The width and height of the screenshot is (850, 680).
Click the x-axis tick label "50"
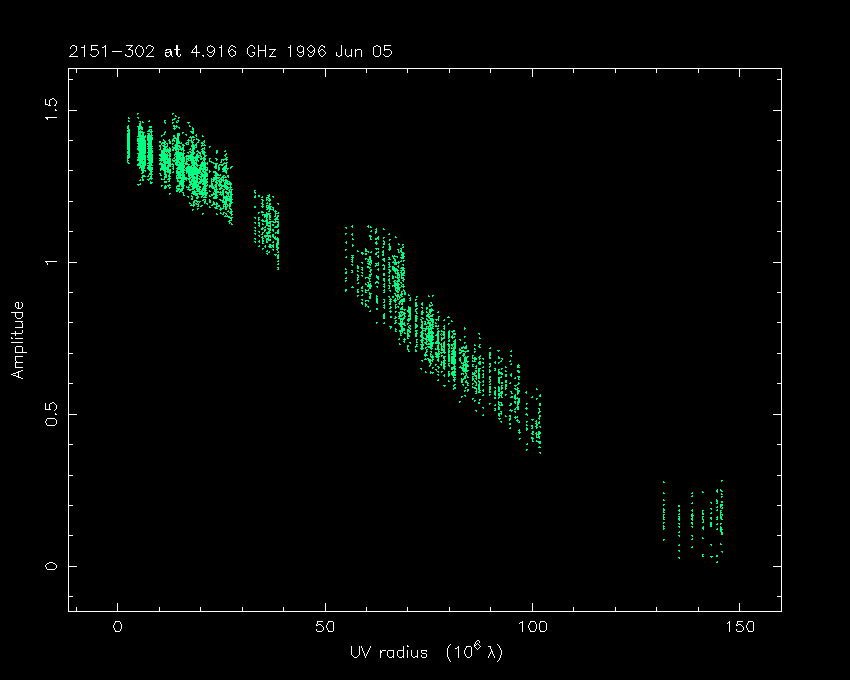(325, 628)
